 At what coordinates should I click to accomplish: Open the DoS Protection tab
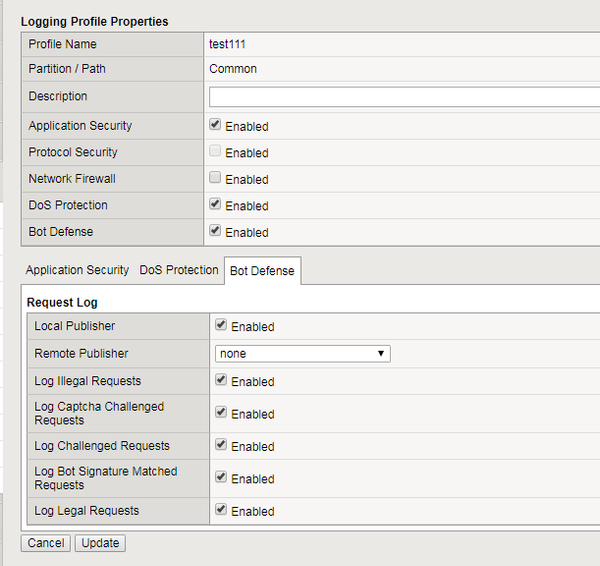tap(178, 270)
